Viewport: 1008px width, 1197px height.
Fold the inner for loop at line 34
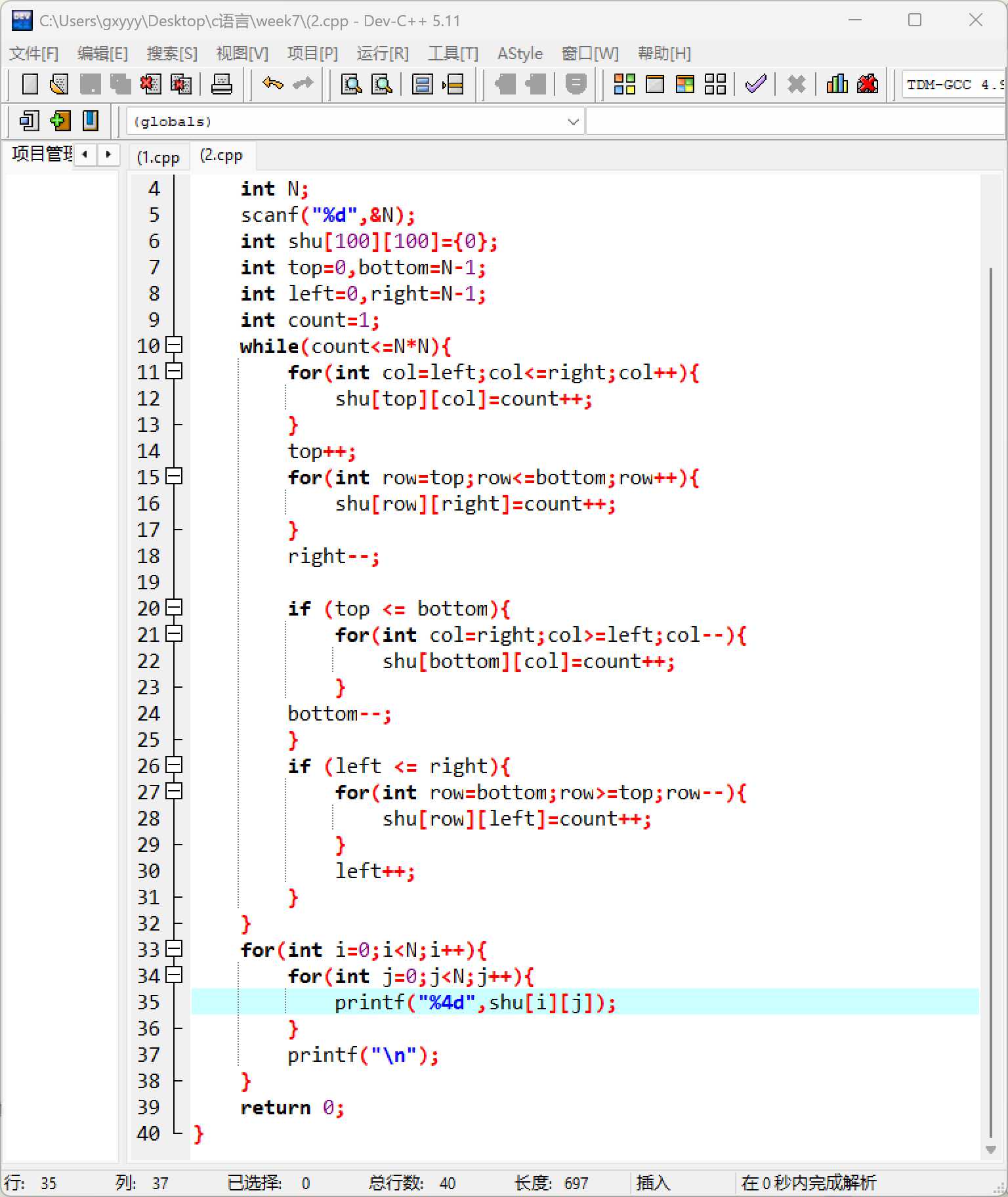click(x=174, y=975)
